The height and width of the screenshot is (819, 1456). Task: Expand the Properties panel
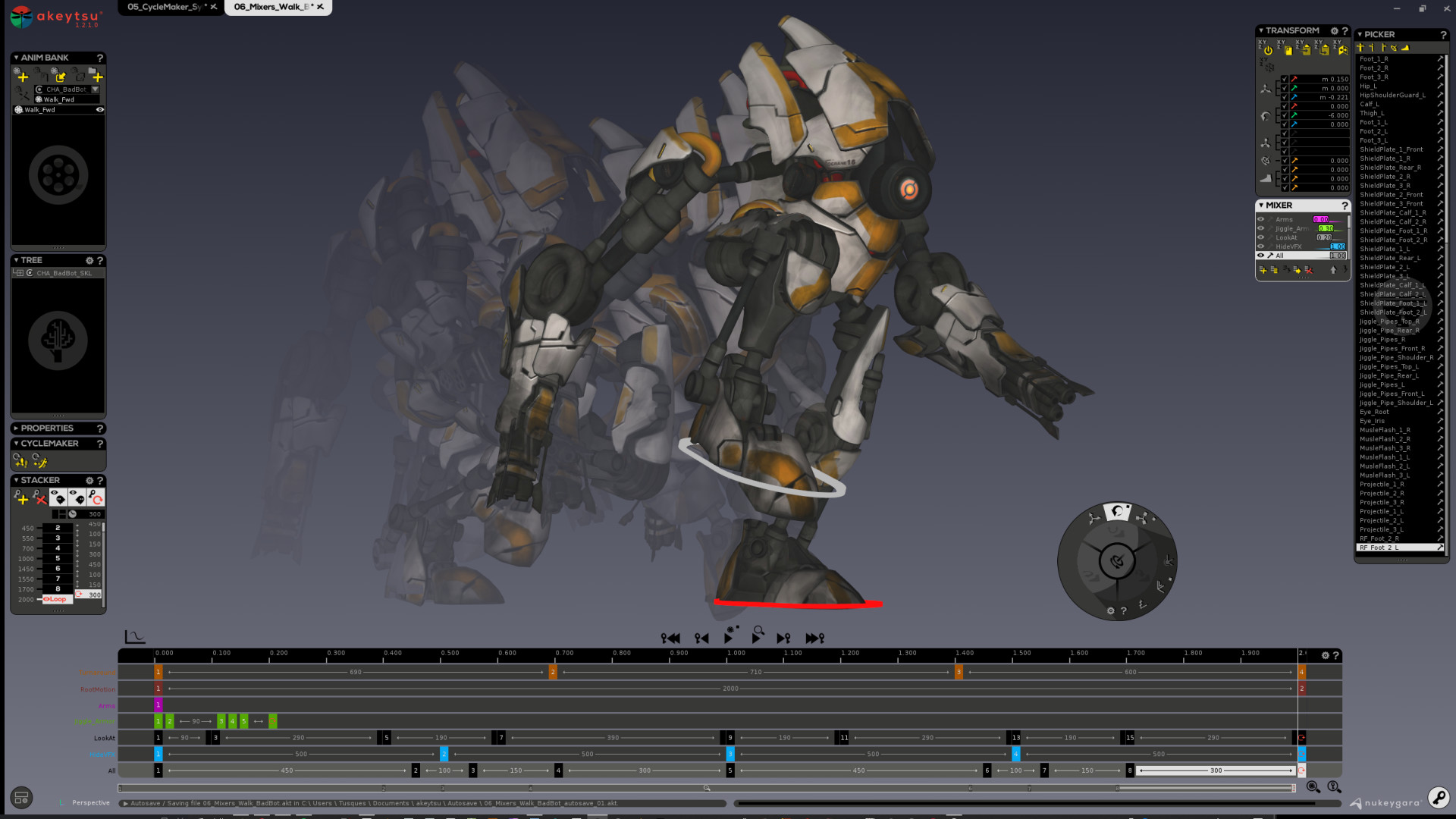16,428
